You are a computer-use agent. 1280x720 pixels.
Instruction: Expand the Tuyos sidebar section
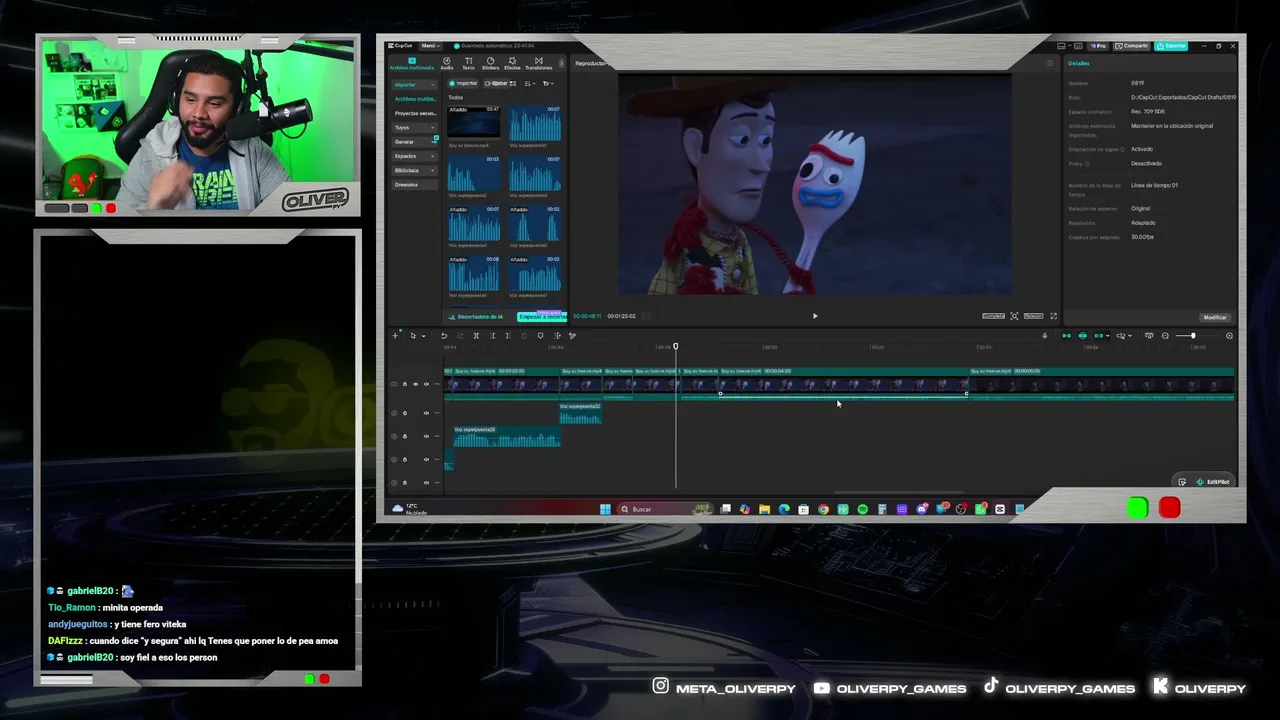[x=414, y=127]
